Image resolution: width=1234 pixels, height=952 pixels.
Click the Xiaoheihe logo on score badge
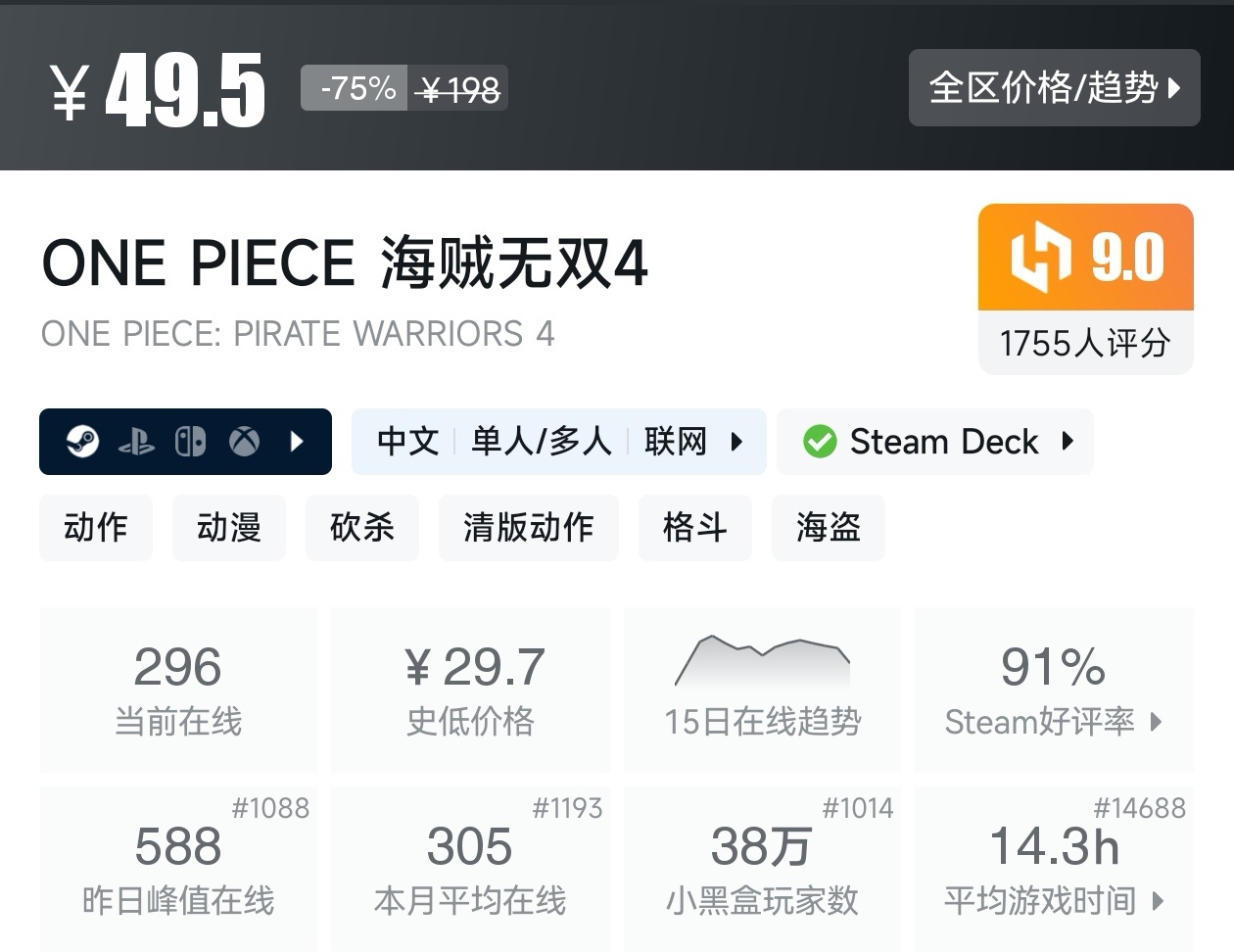tap(1040, 258)
